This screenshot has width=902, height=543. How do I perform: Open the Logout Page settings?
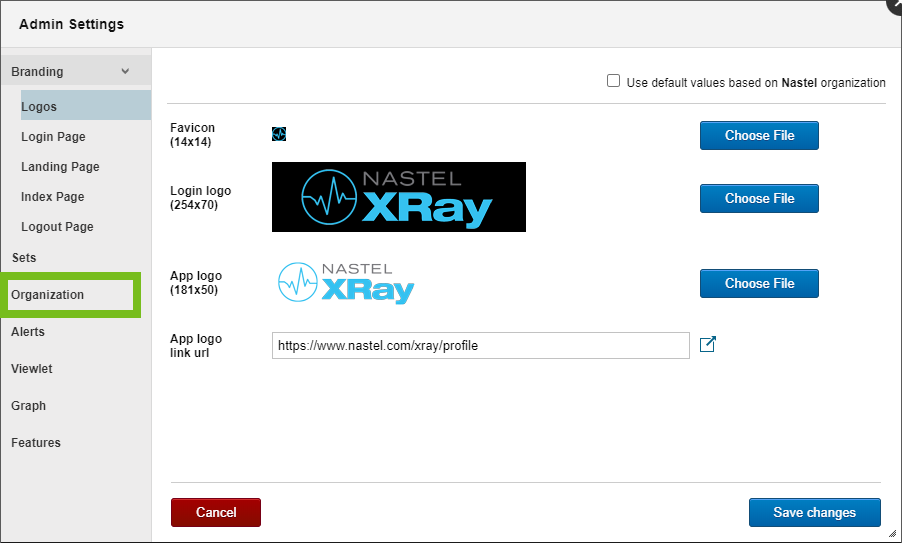(x=58, y=227)
